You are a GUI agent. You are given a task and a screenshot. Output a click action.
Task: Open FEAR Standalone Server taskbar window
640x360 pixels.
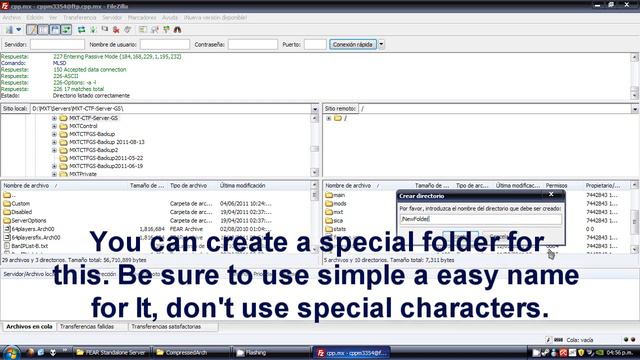[x=111, y=352]
